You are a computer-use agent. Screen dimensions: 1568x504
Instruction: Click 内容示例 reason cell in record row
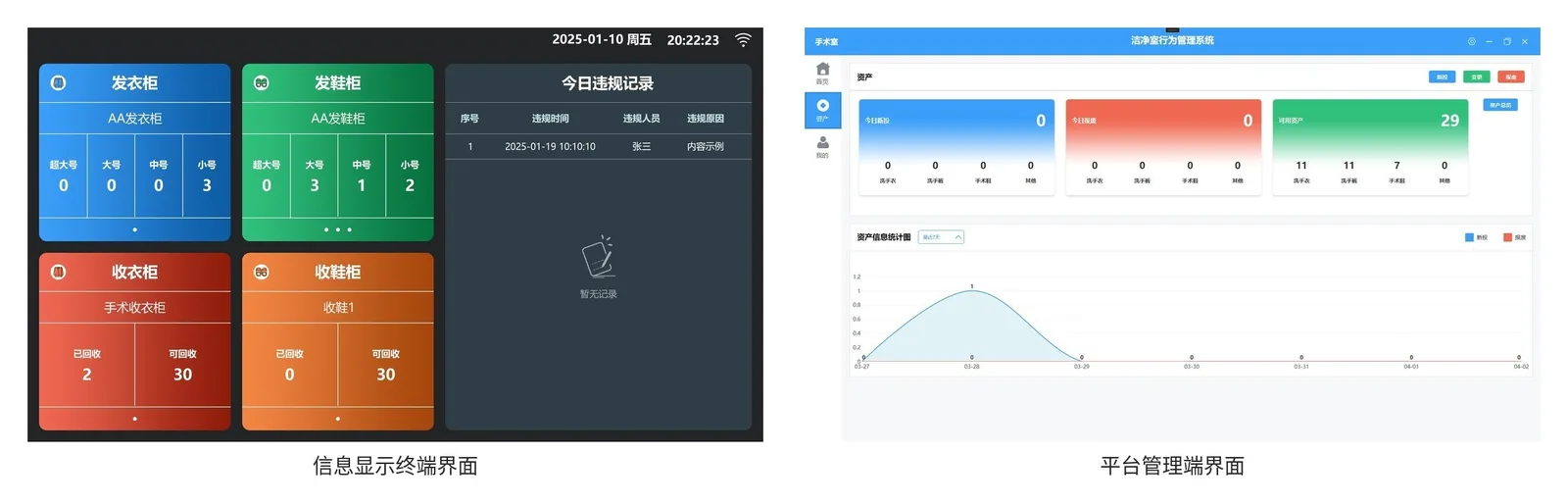[706, 146]
